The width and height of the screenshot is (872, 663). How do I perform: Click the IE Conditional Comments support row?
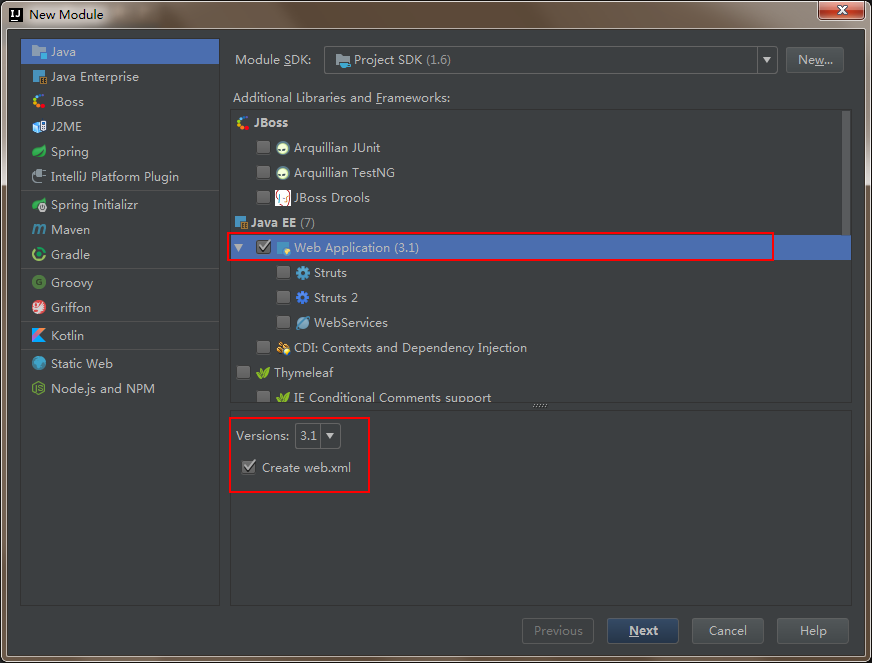pyautogui.click(x=540, y=397)
